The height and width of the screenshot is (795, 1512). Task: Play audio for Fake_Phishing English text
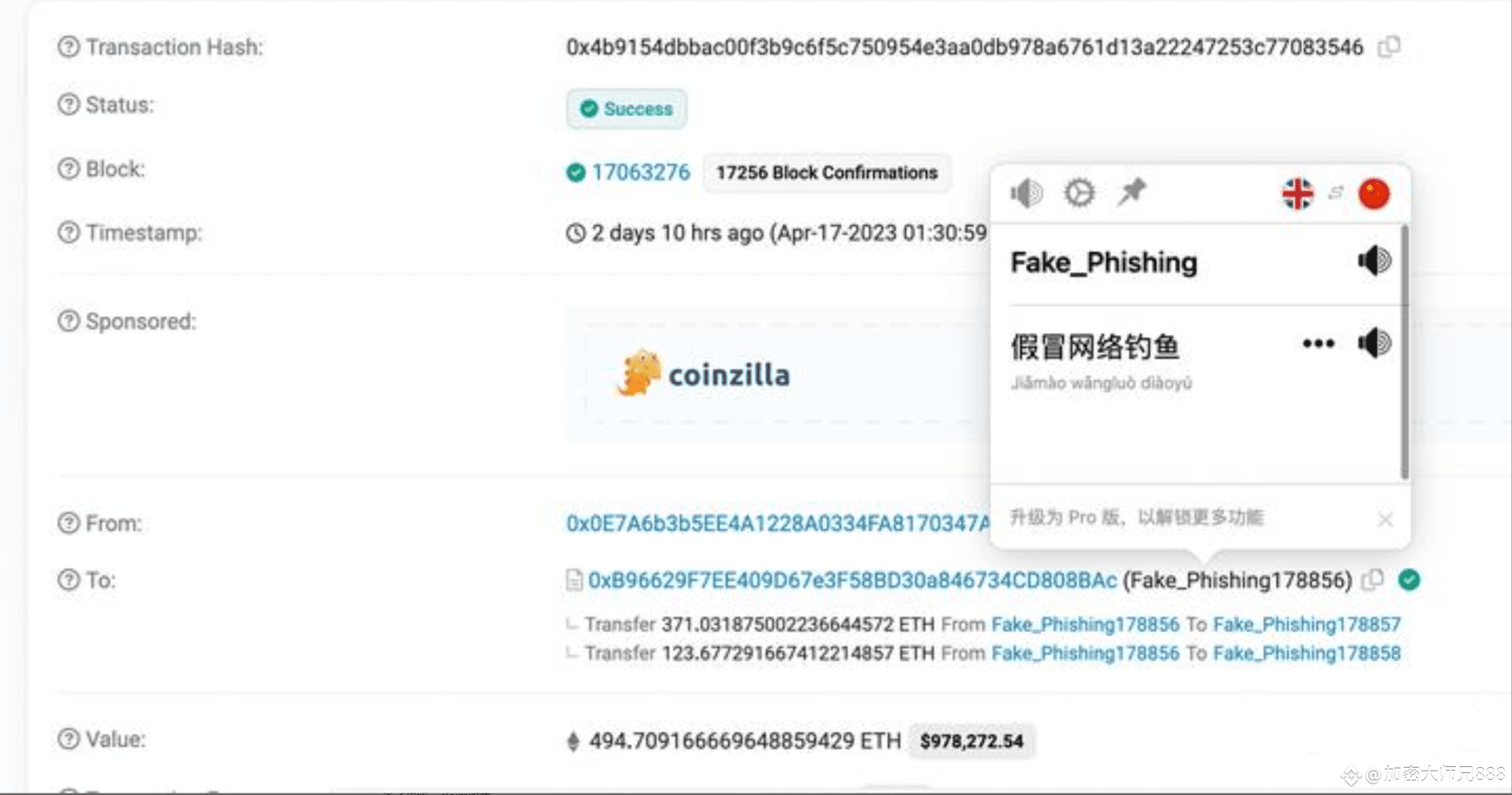point(1374,261)
